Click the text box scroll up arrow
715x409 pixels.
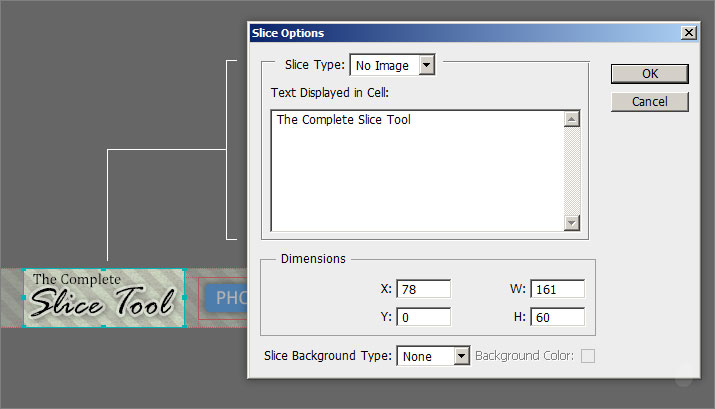(572, 119)
